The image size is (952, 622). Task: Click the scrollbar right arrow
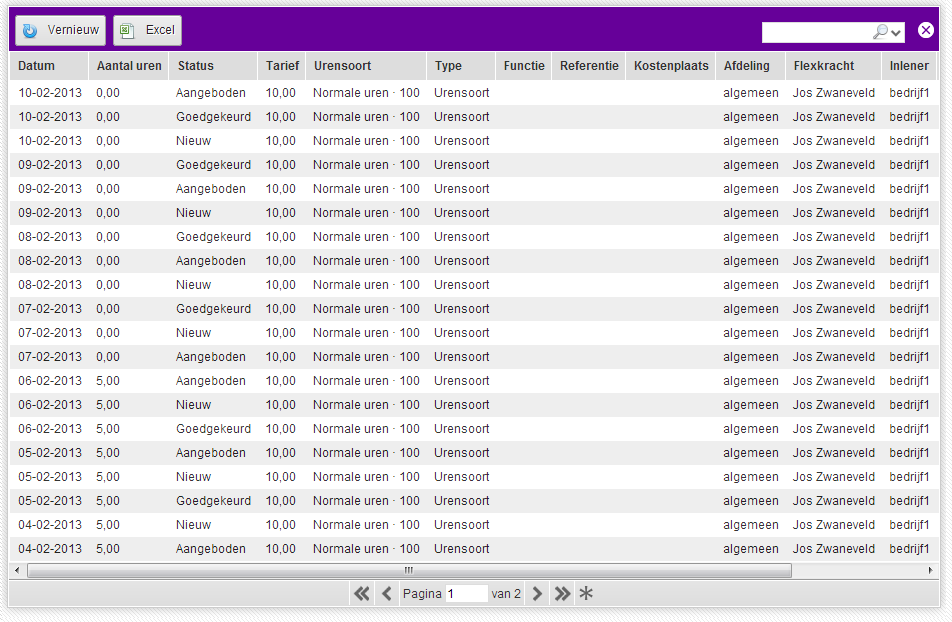tap(930, 570)
